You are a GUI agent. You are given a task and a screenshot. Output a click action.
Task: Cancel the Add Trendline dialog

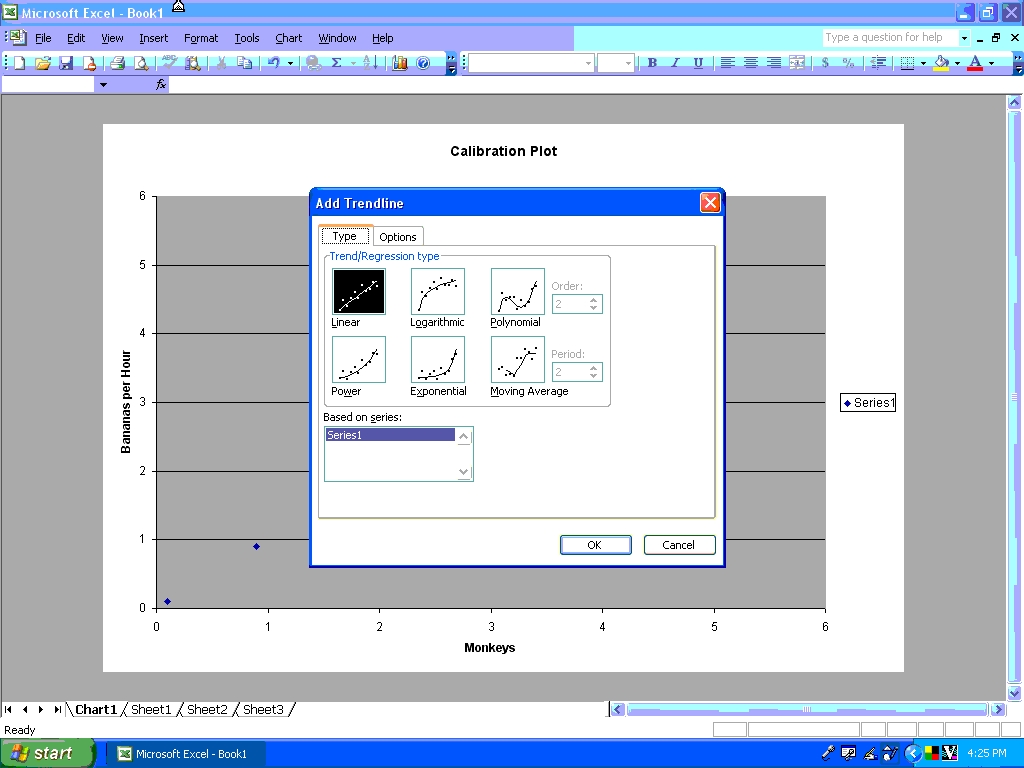(x=679, y=545)
